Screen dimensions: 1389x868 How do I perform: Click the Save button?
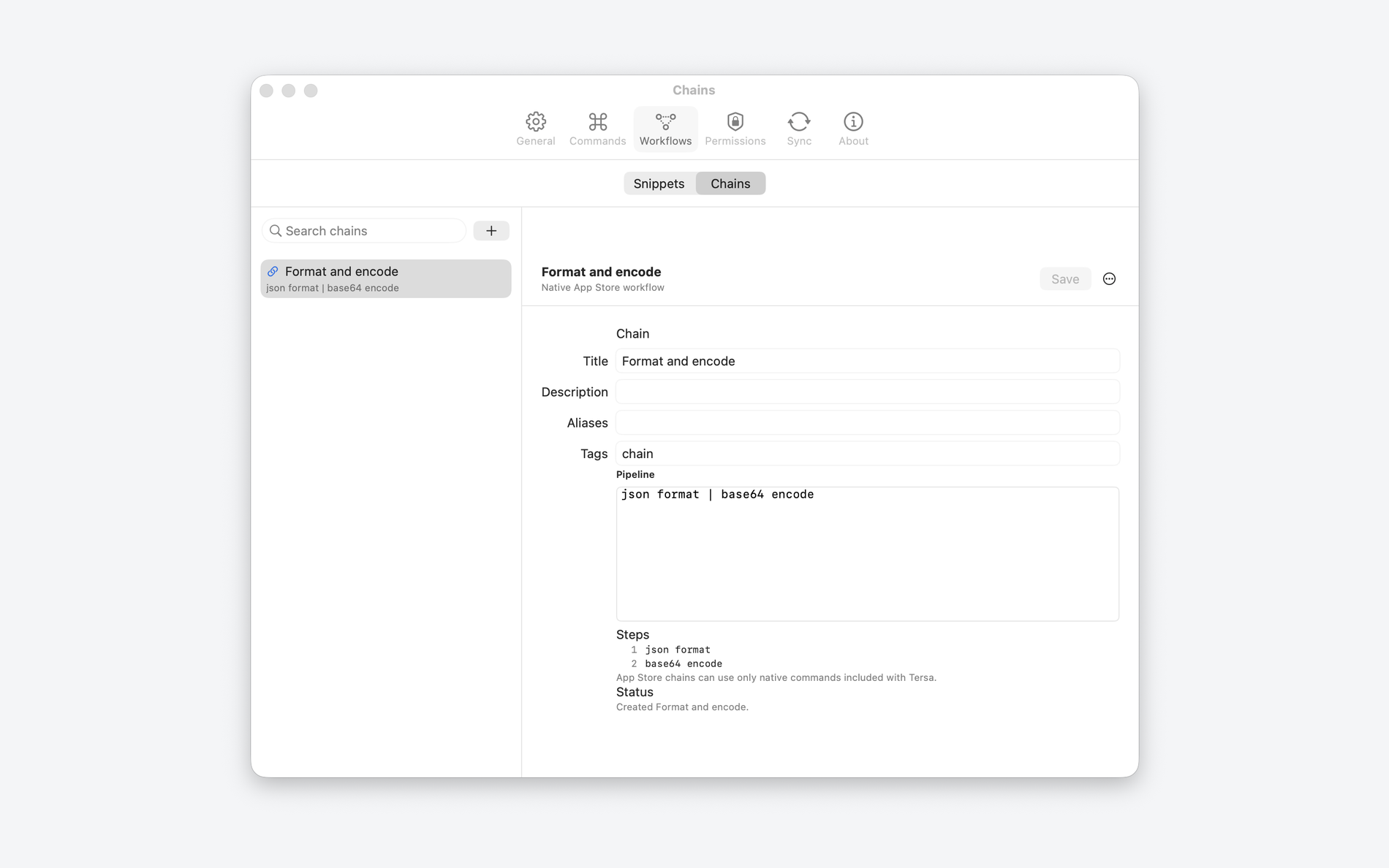(x=1065, y=279)
